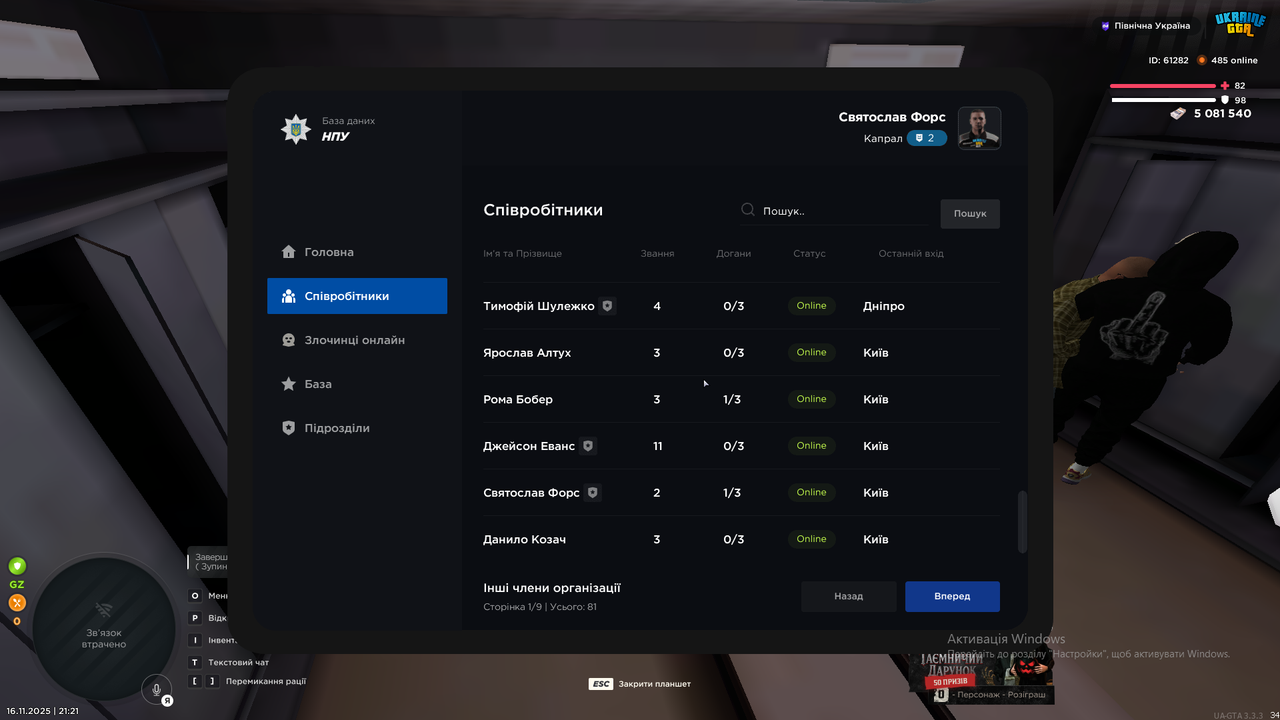Click the mask icon beside Злочинці онлайн
This screenshot has width=1280, height=720.
click(x=289, y=340)
